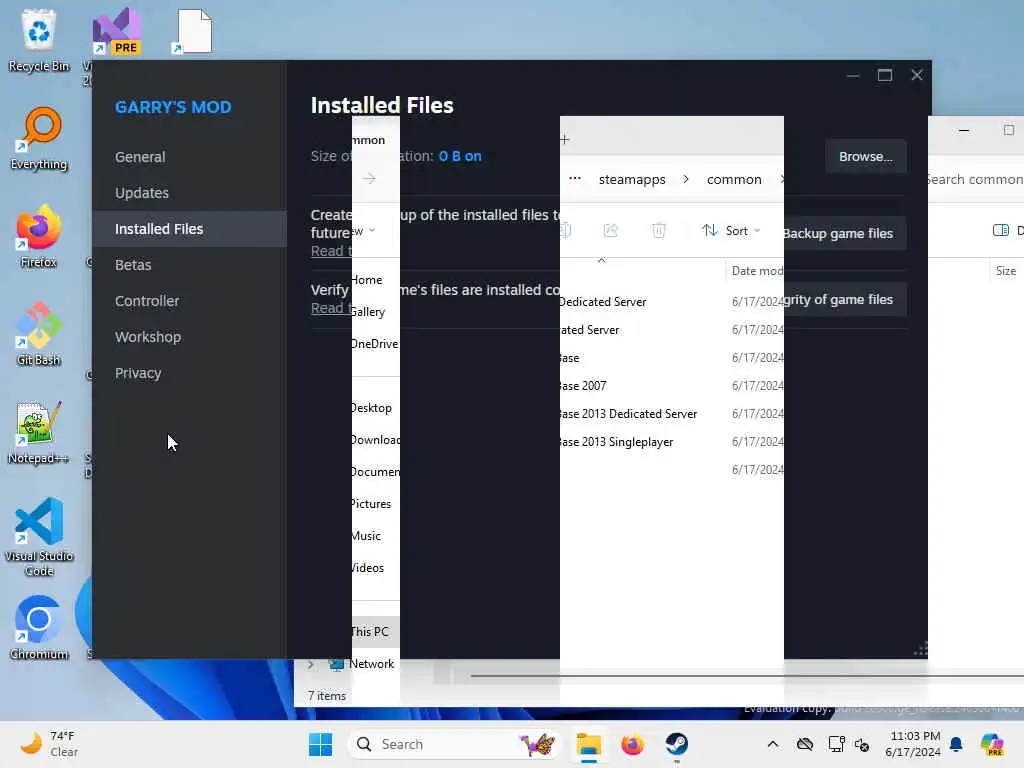Open the Everything search desktop icon
1024x768 pixels.
(x=39, y=138)
